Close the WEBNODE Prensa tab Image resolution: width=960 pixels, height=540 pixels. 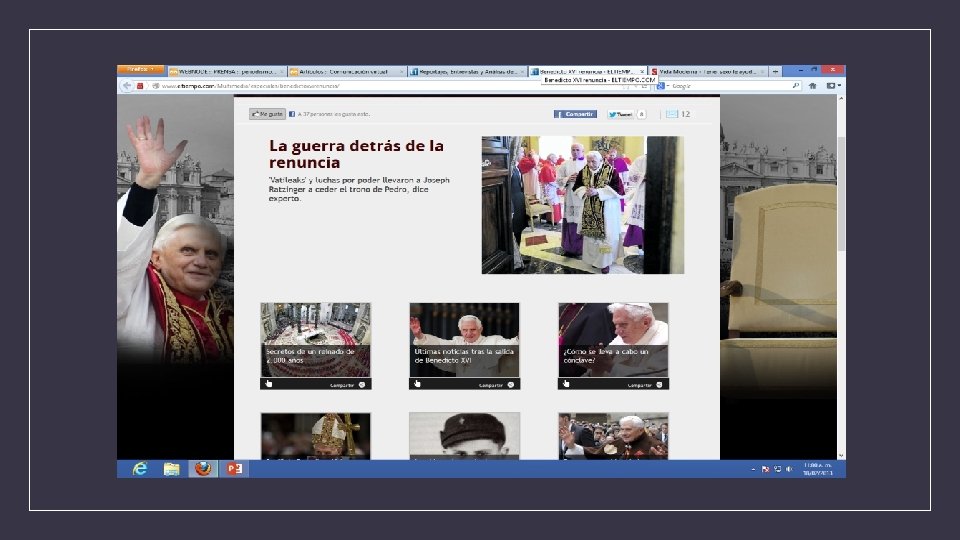282,72
